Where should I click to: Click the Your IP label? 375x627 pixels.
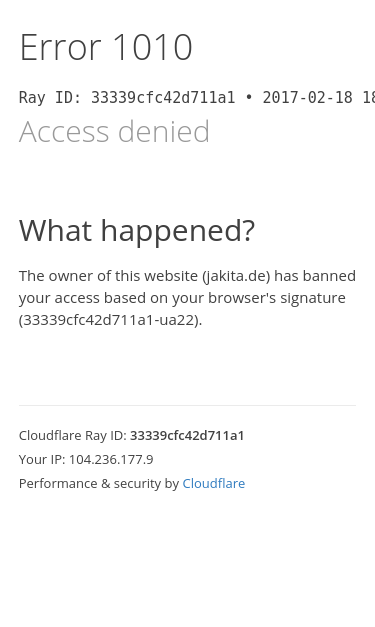42,459
